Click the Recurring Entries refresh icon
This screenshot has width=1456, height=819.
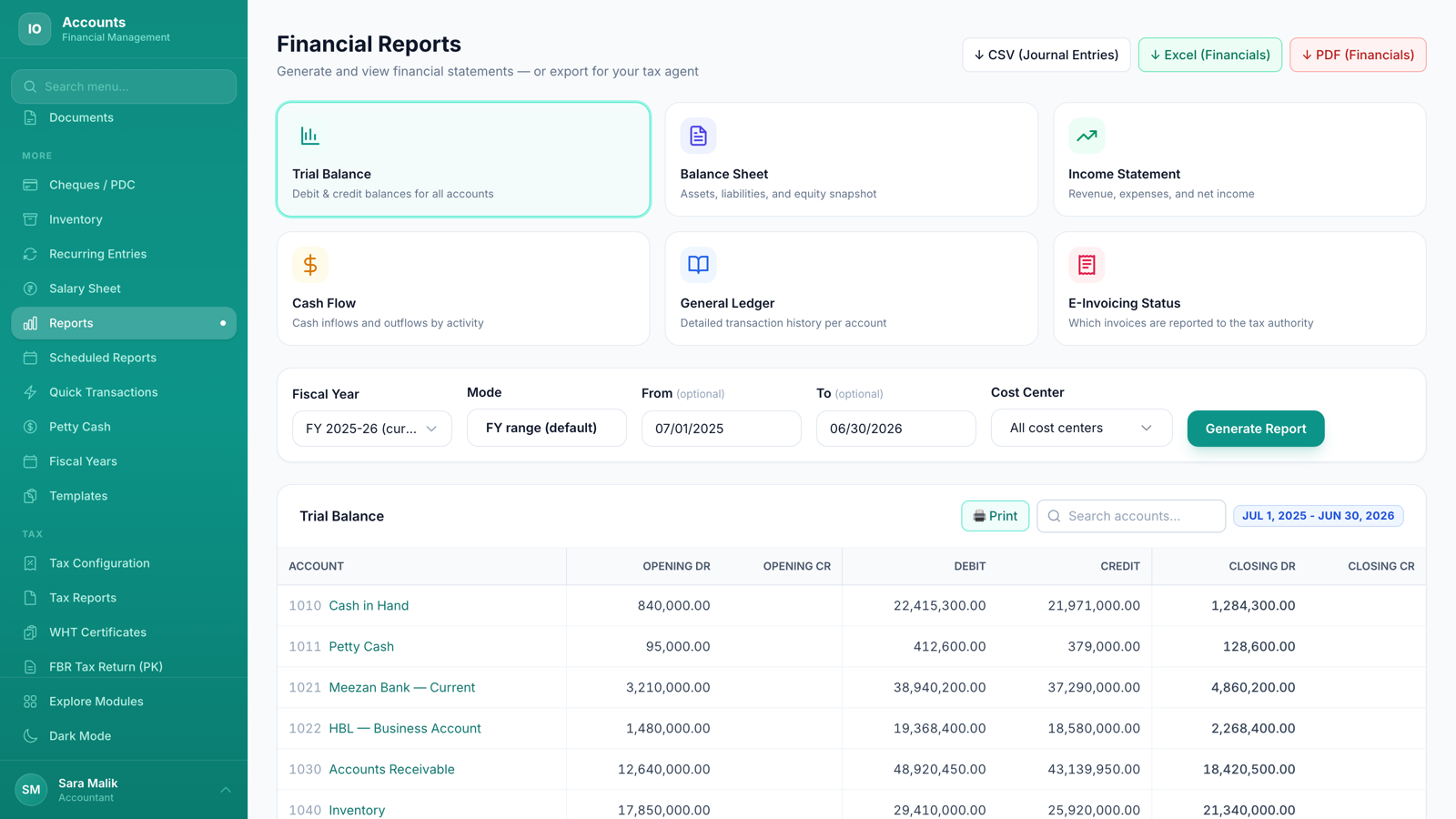click(x=30, y=254)
